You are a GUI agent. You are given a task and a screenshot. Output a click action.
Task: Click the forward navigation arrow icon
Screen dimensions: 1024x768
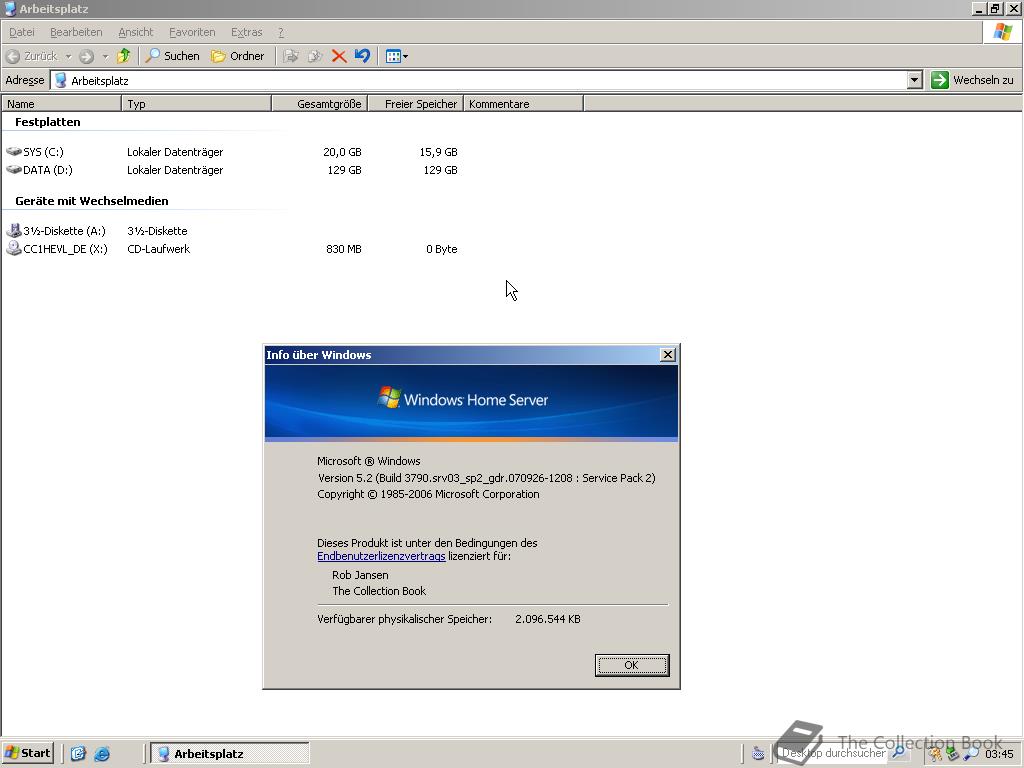click(86, 56)
